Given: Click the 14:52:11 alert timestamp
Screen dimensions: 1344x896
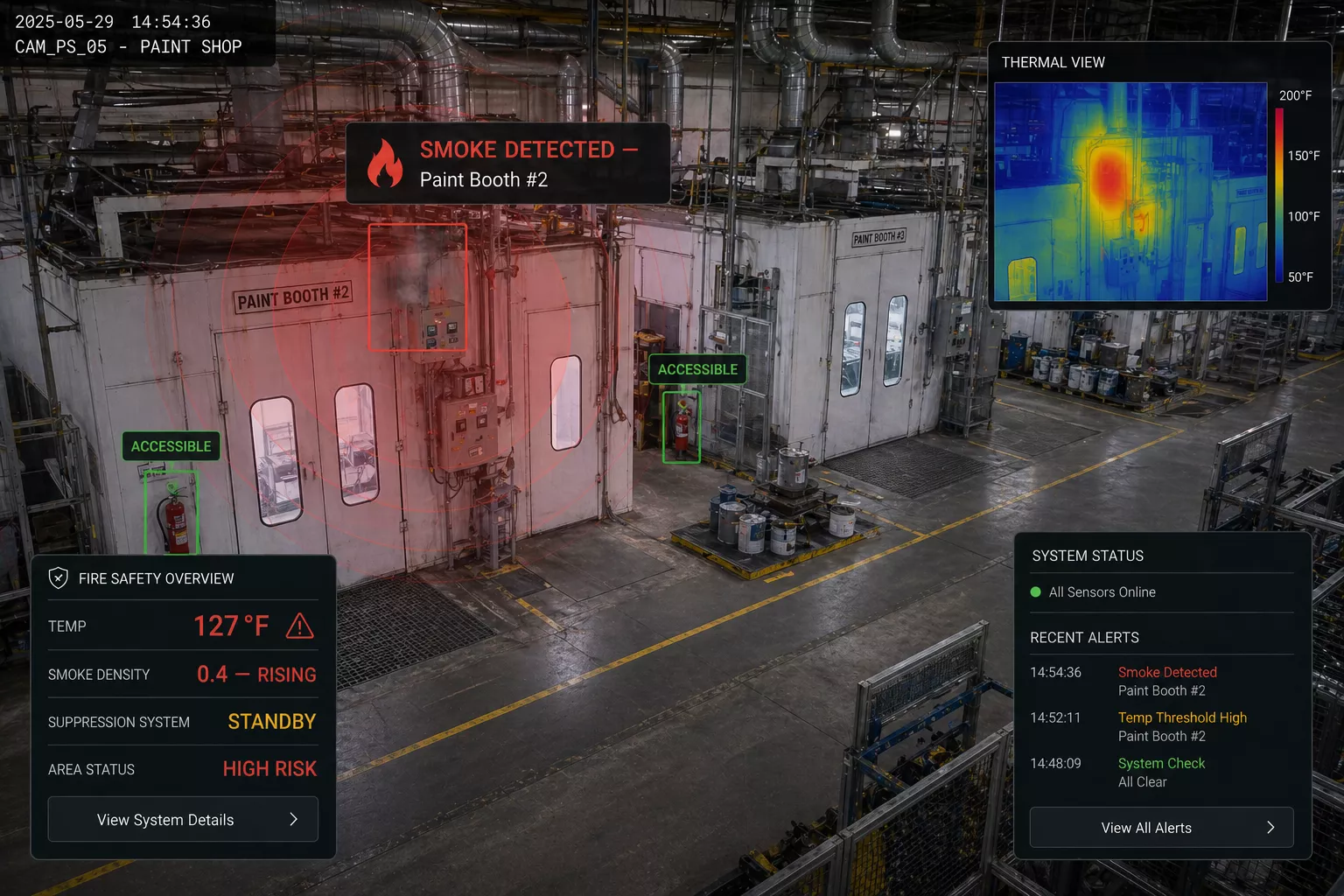Looking at the screenshot, I should [x=1055, y=717].
